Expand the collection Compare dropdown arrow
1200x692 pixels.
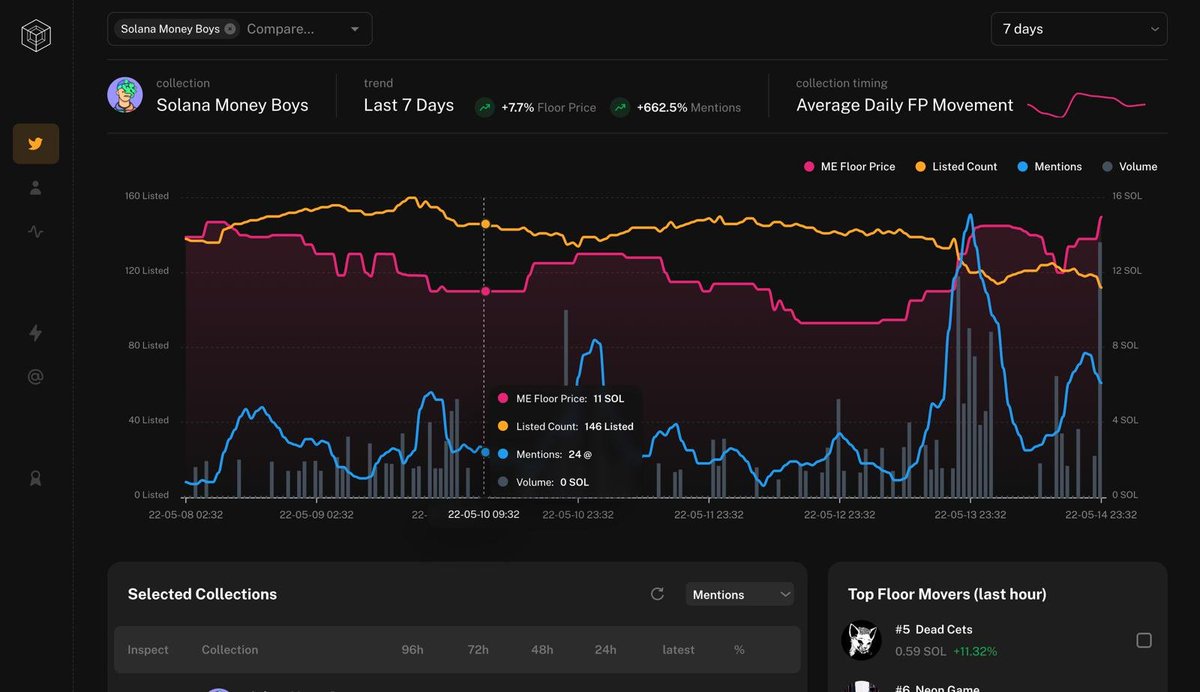(355, 29)
